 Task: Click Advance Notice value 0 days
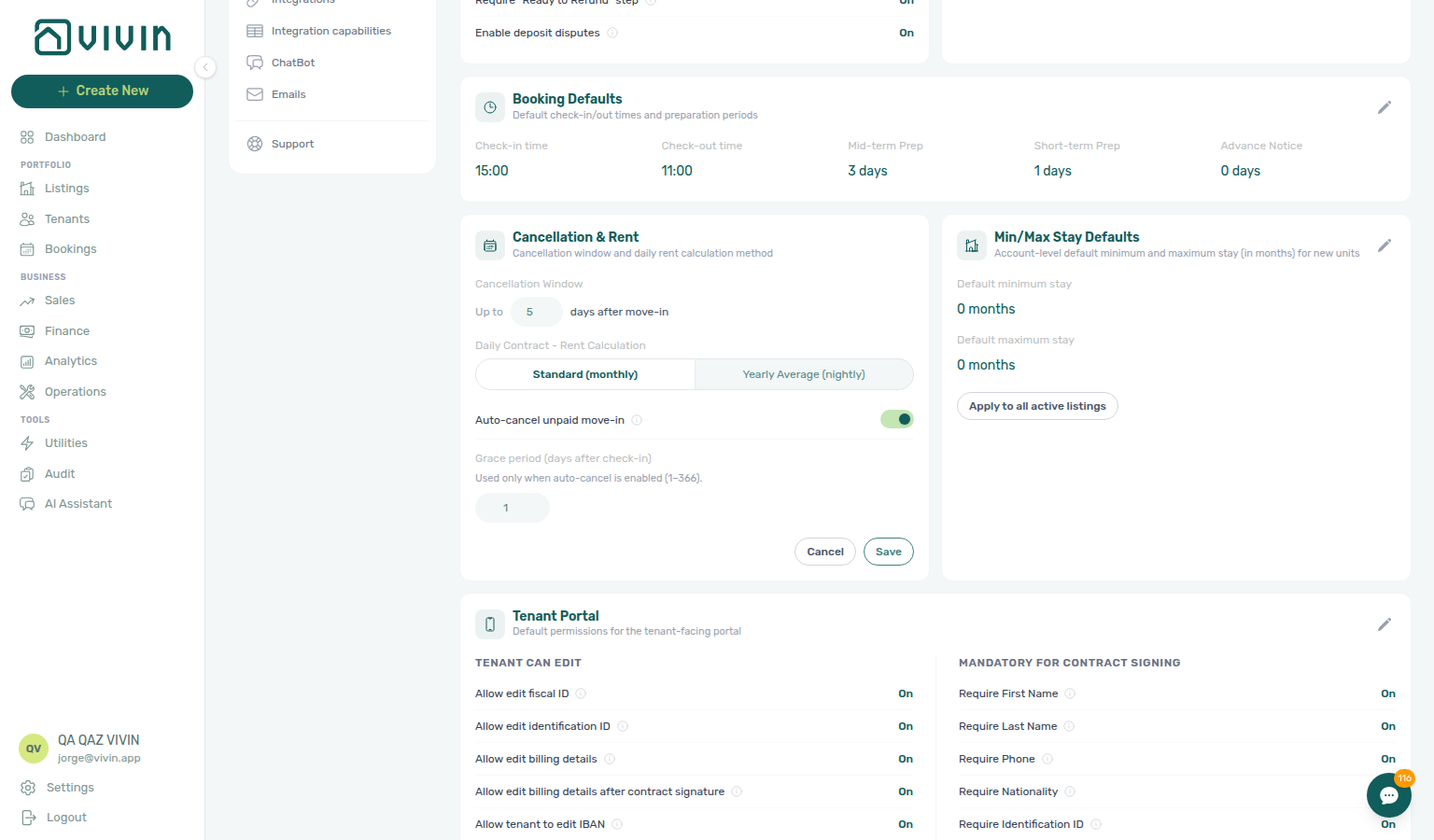[x=1241, y=171]
